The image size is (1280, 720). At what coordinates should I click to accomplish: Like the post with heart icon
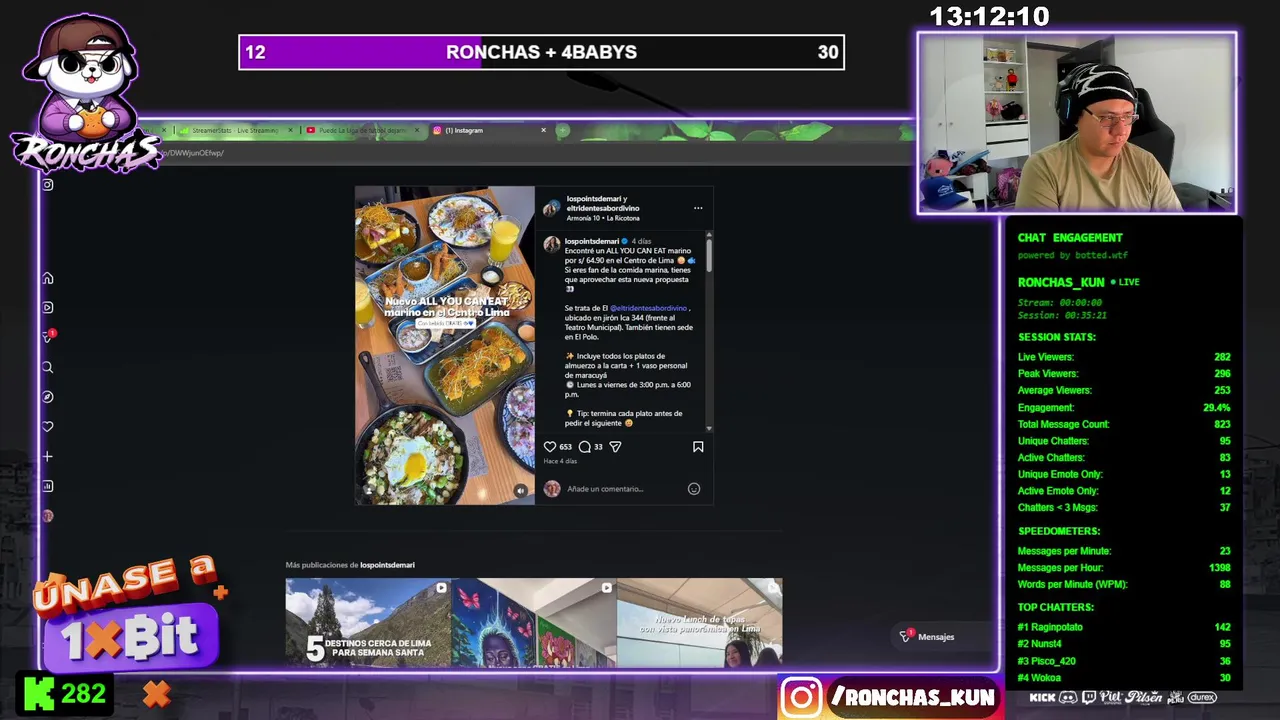pos(549,447)
